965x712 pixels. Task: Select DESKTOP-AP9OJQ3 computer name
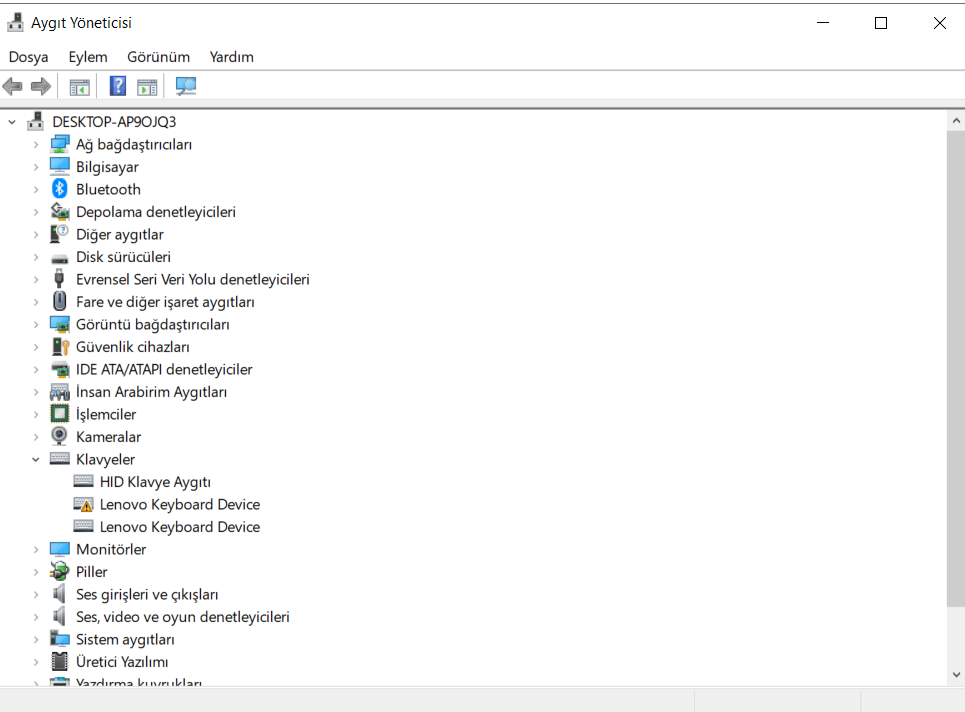[x=114, y=122]
